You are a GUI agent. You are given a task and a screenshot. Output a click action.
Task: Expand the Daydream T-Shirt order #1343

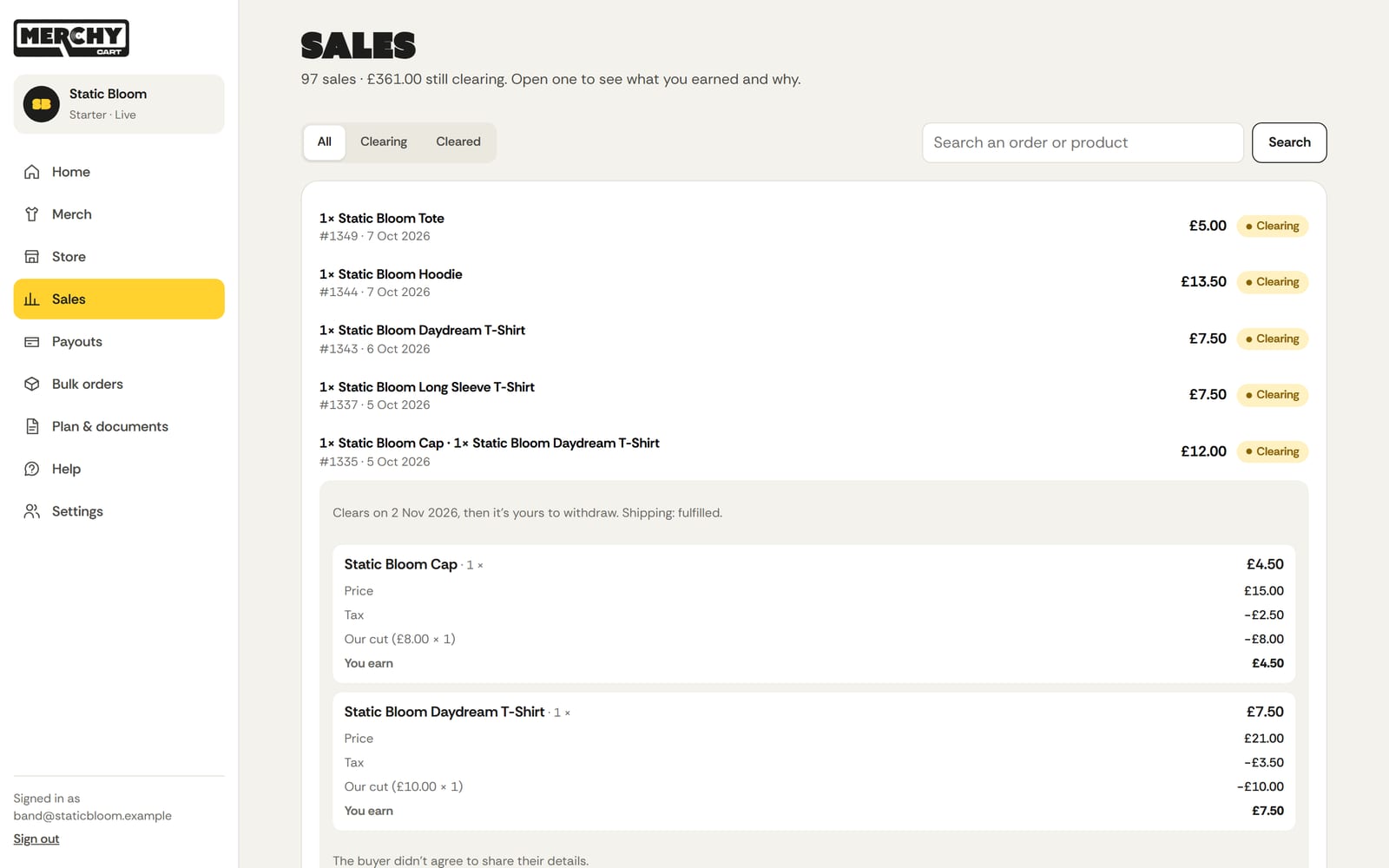(813, 339)
